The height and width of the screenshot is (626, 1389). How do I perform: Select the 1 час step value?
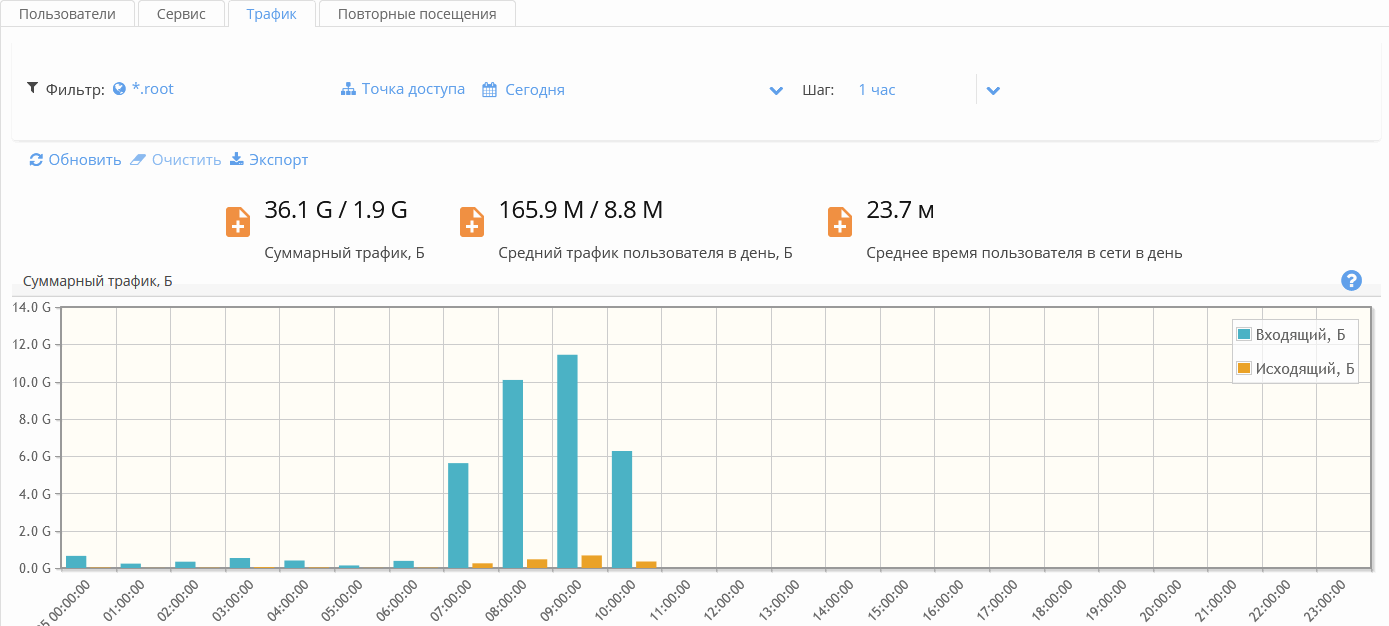[x=877, y=90]
